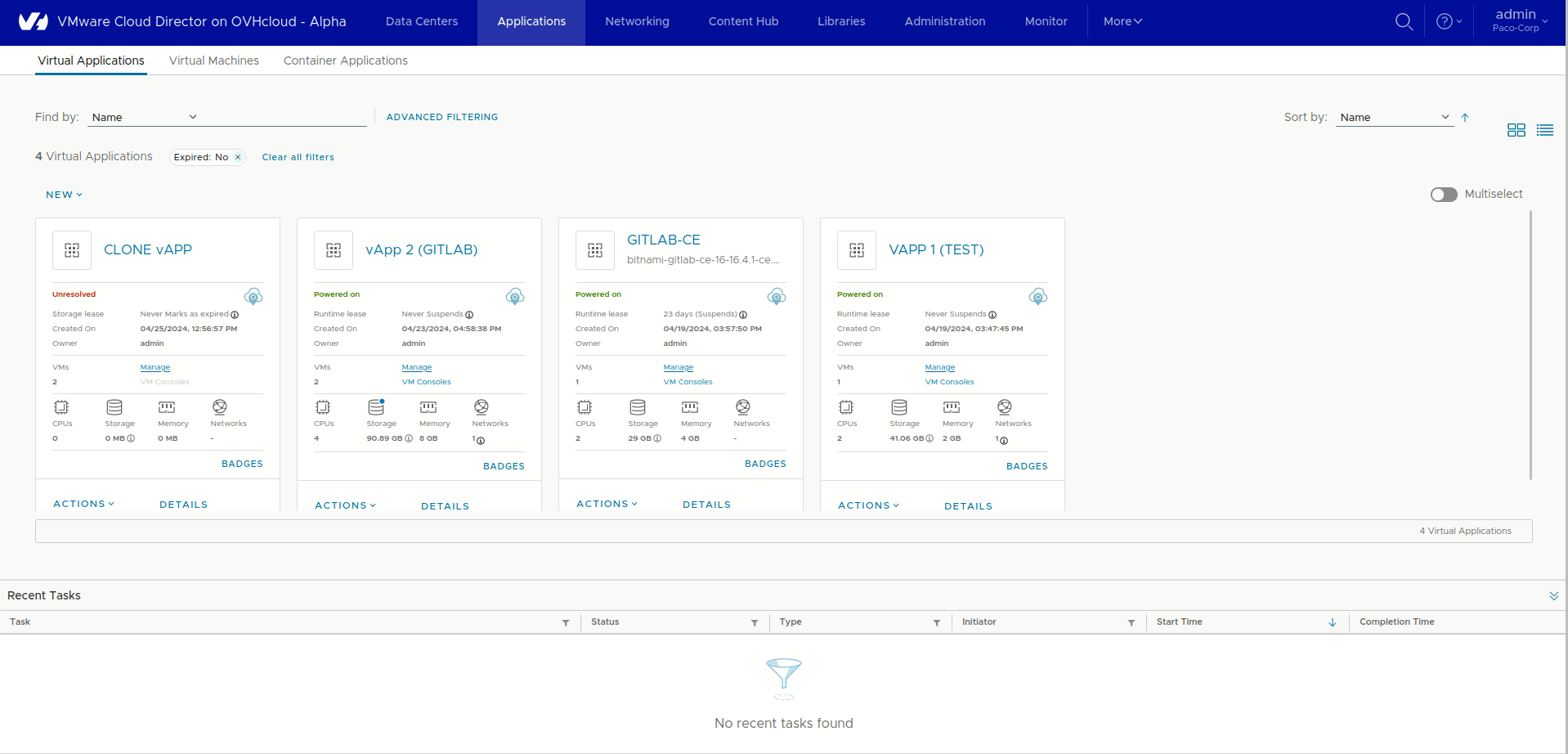Collapse the Recent Tasks panel
This screenshot has height=754, width=1568.
[1553, 595]
